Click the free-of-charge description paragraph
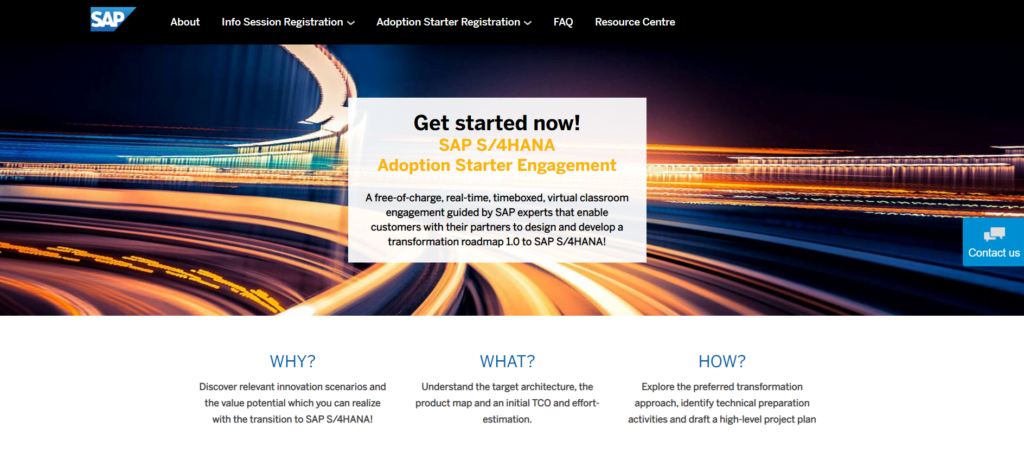 point(497,219)
